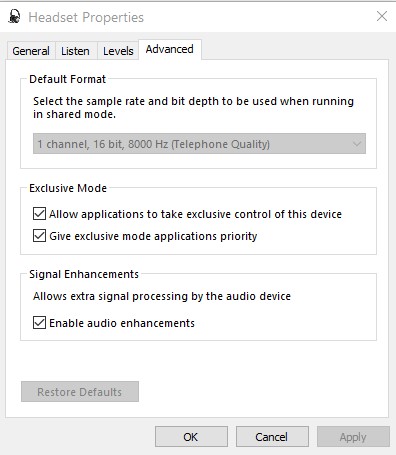Select the Advanced tab
The width and height of the screenshot is (396, 455).
pyautogui.click(x=170, y=49)
